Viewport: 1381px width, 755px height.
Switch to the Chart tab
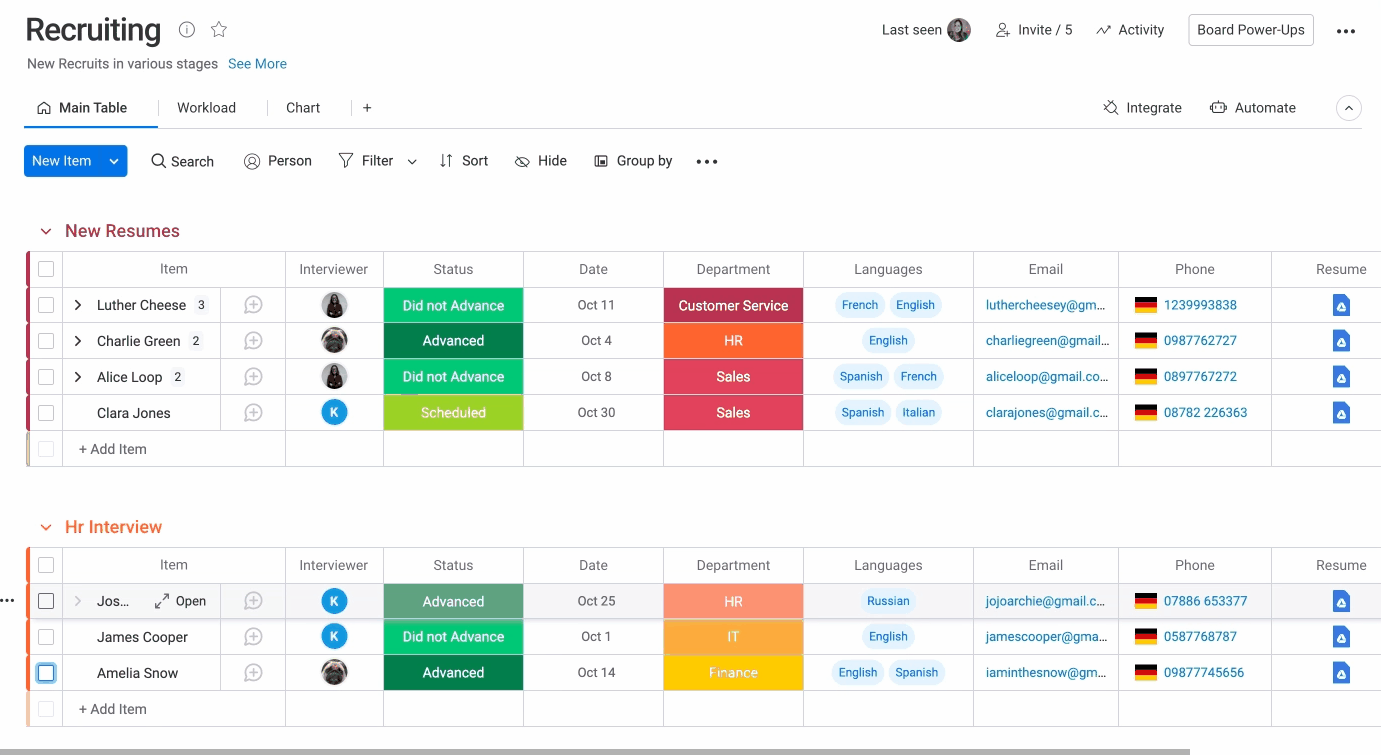303,108
